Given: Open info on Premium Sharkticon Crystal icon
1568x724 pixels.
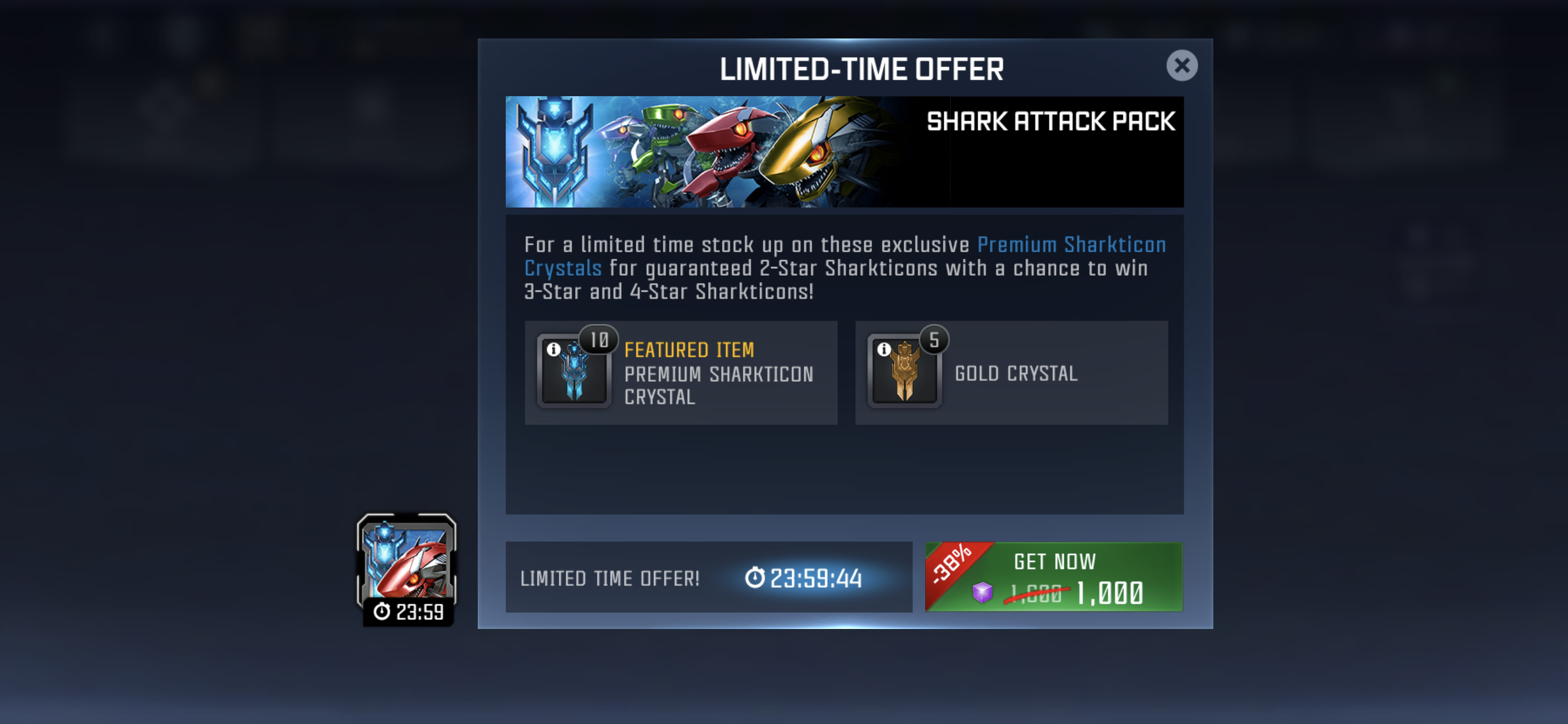Looking at the screenshot, I should point(554,349).
